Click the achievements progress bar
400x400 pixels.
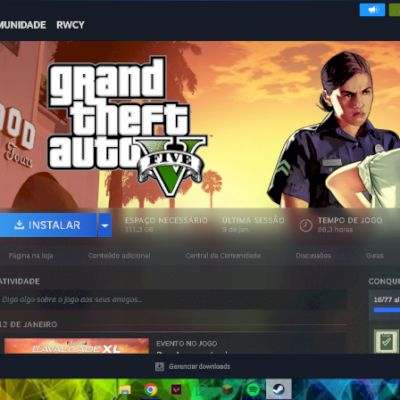tap(387, 310)
